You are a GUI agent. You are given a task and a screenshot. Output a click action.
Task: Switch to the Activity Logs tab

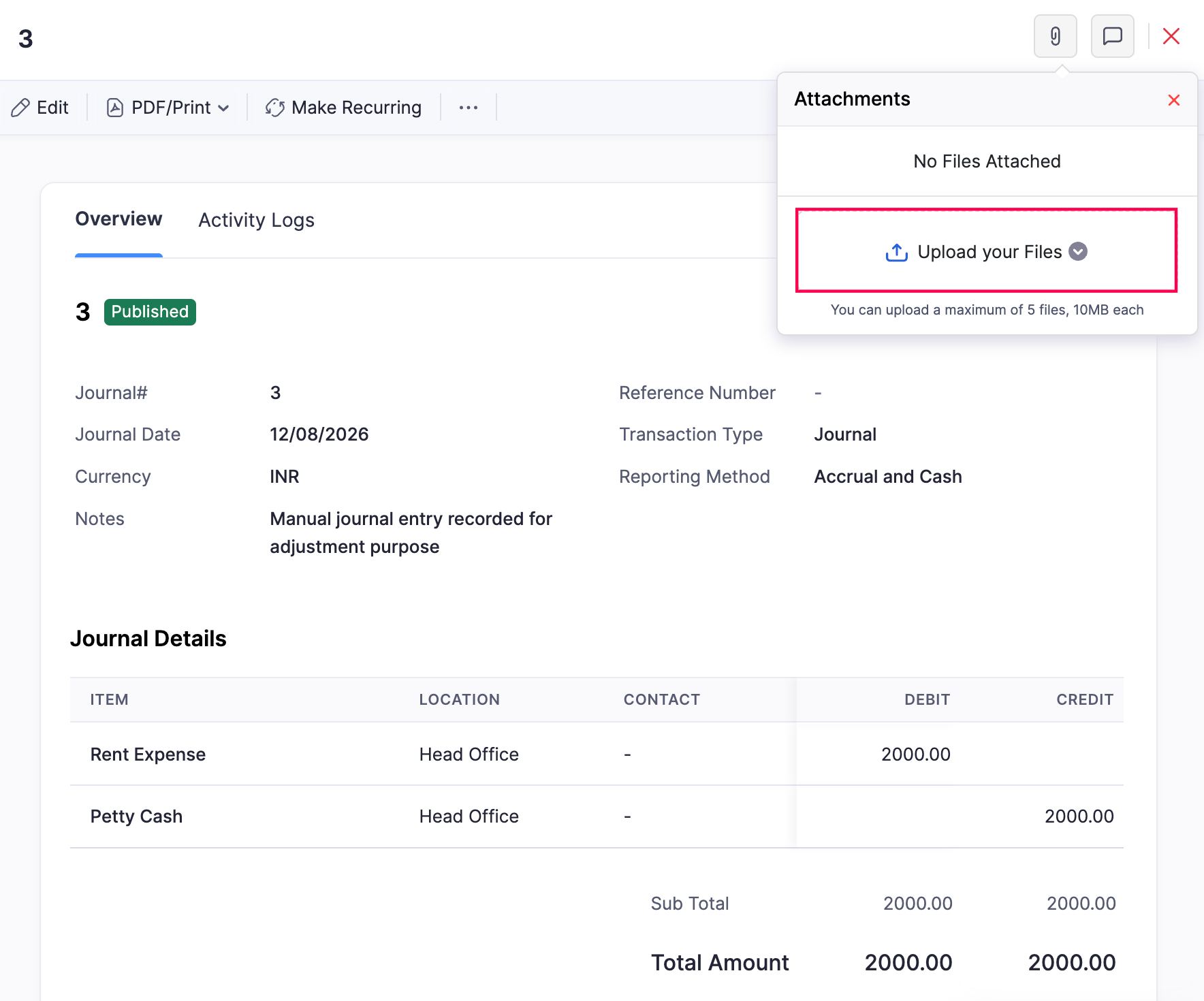(256, 220)
